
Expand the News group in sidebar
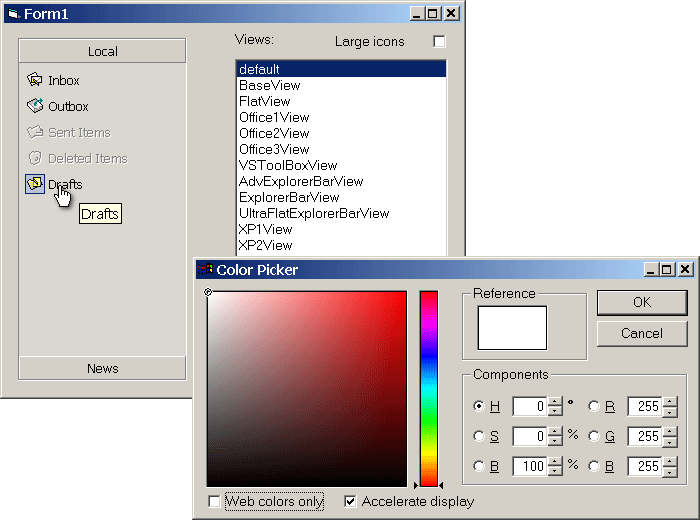pyautogui.click(x=102, y=368)
